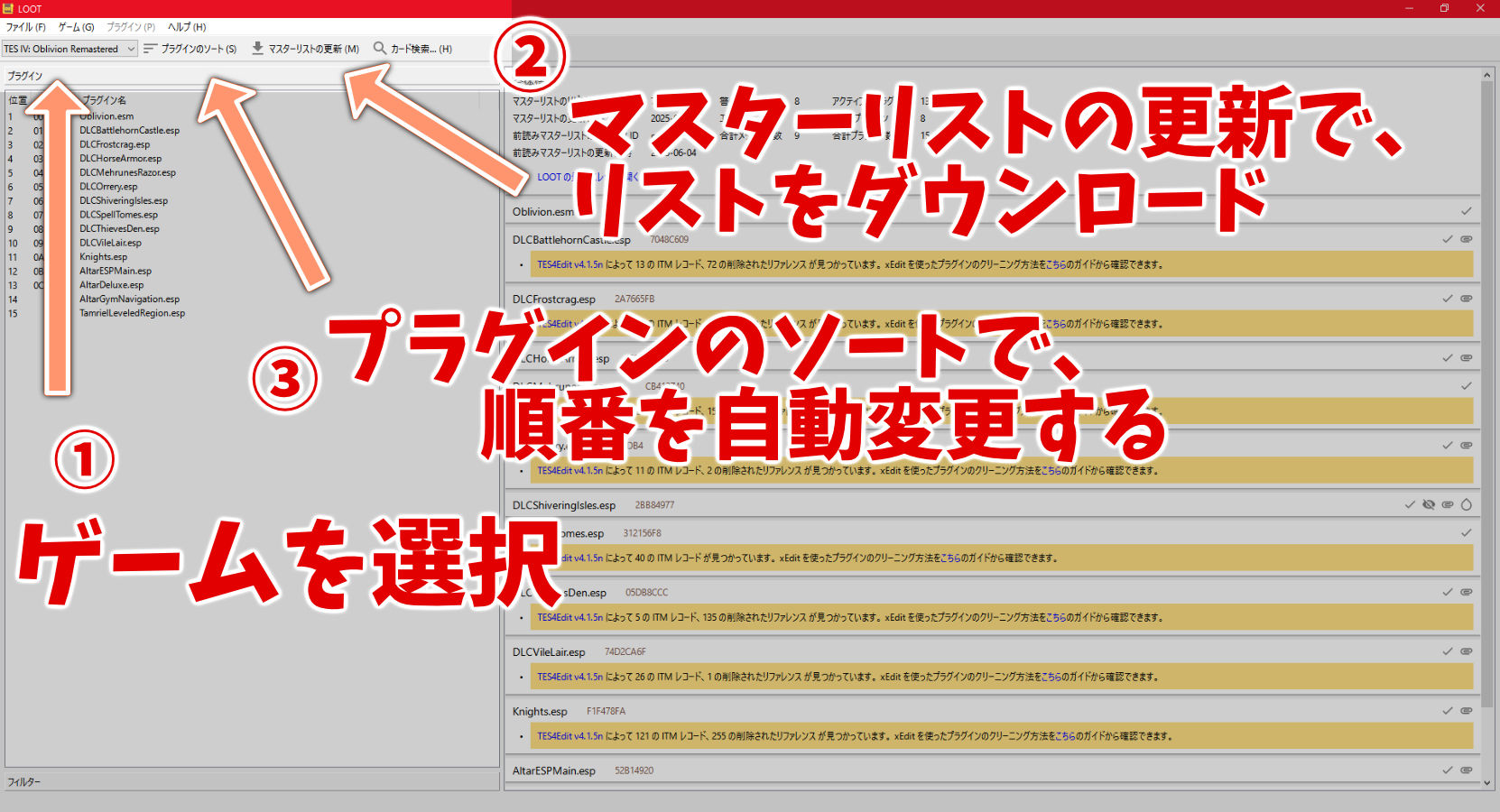Click the droplet clean icon on DLCShiveringIsles.esp card
This screenshot has width=1500, height=812.
tap(1467, 504)
